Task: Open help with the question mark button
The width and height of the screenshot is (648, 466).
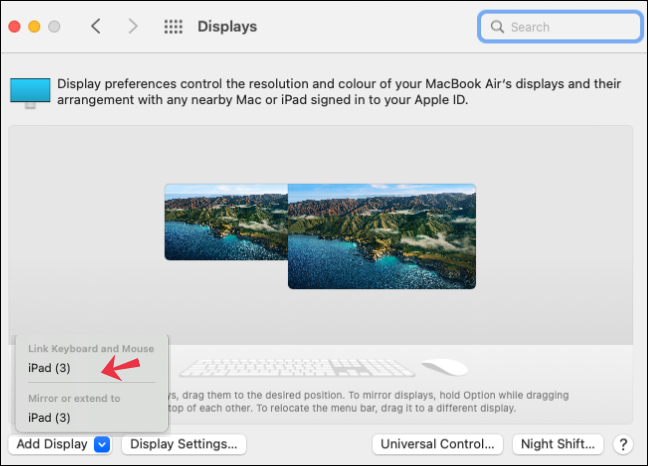Action: pos(622,444)
